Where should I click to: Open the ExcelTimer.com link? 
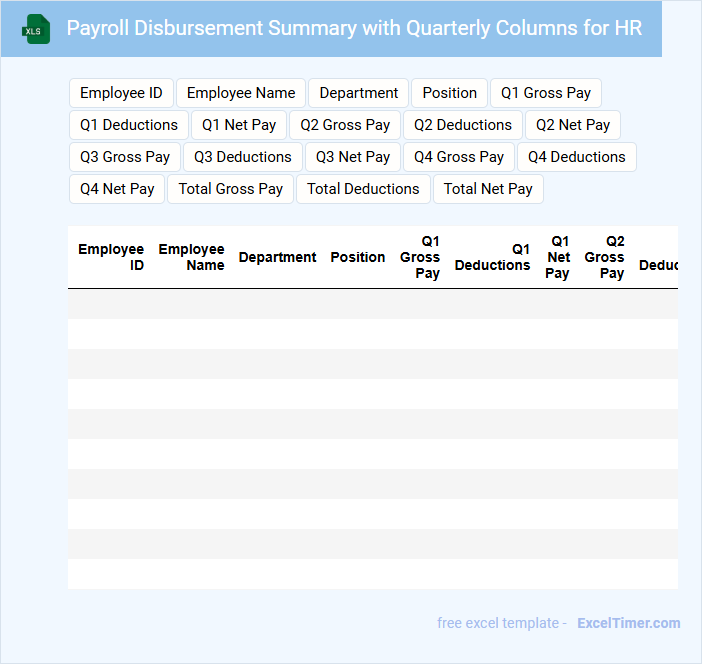click(628, 623)
